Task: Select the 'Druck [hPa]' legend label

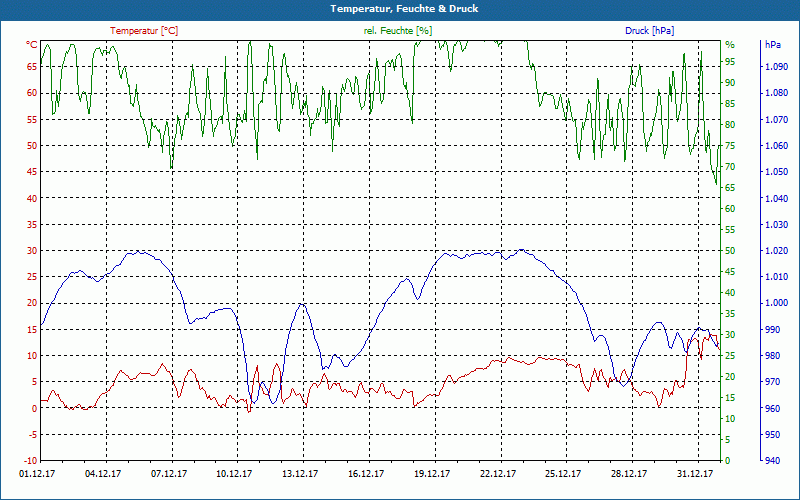Action: (x=649, y=31)
